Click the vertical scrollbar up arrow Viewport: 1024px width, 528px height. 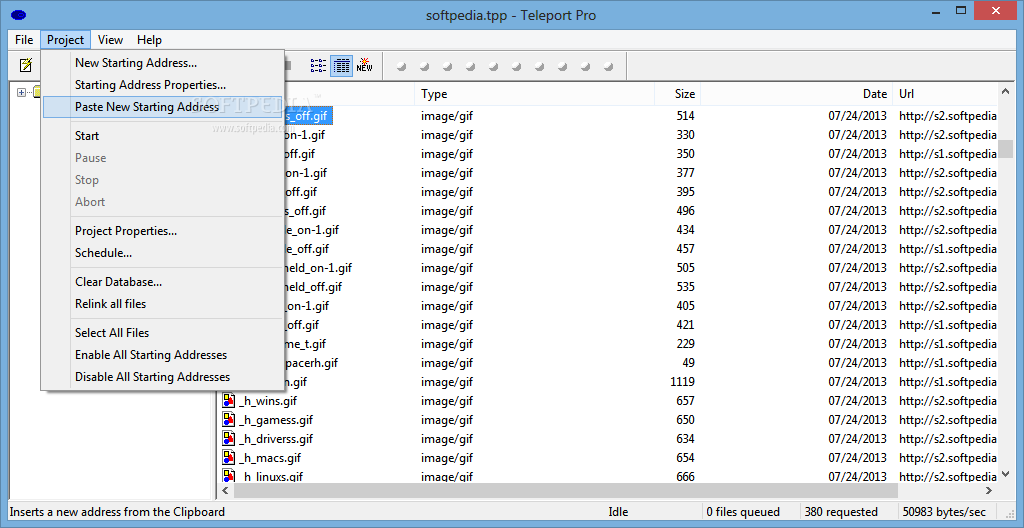(x=1006, y=91)
